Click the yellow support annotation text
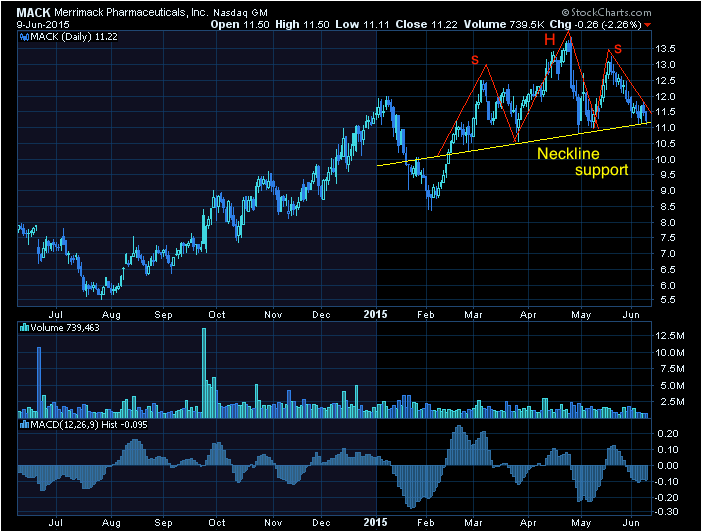This screenshot has height=532, width=702. [x=602, y=170]
